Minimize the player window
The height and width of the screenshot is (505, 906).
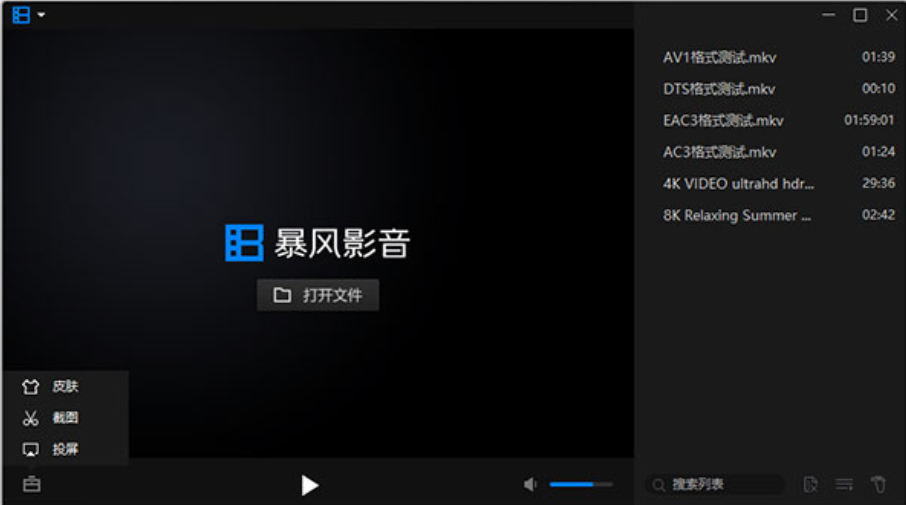click(x=829, y=15)
